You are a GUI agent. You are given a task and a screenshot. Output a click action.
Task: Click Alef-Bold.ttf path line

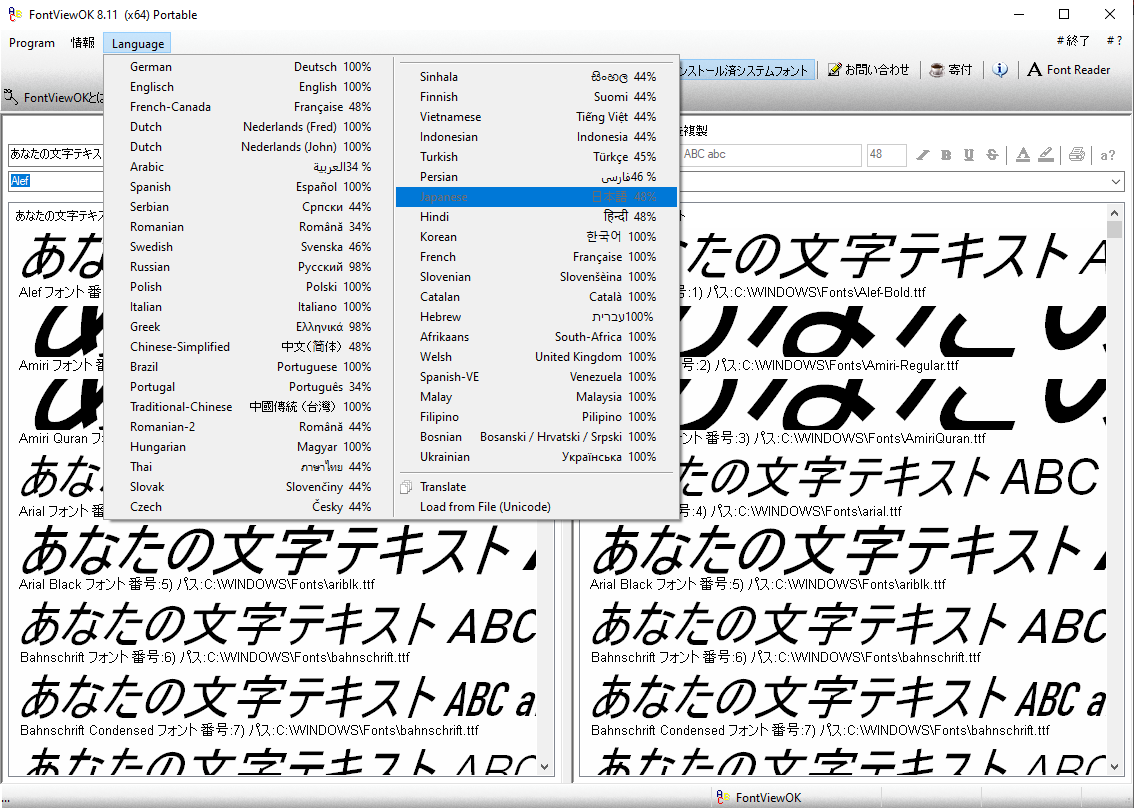pos(804,292)
